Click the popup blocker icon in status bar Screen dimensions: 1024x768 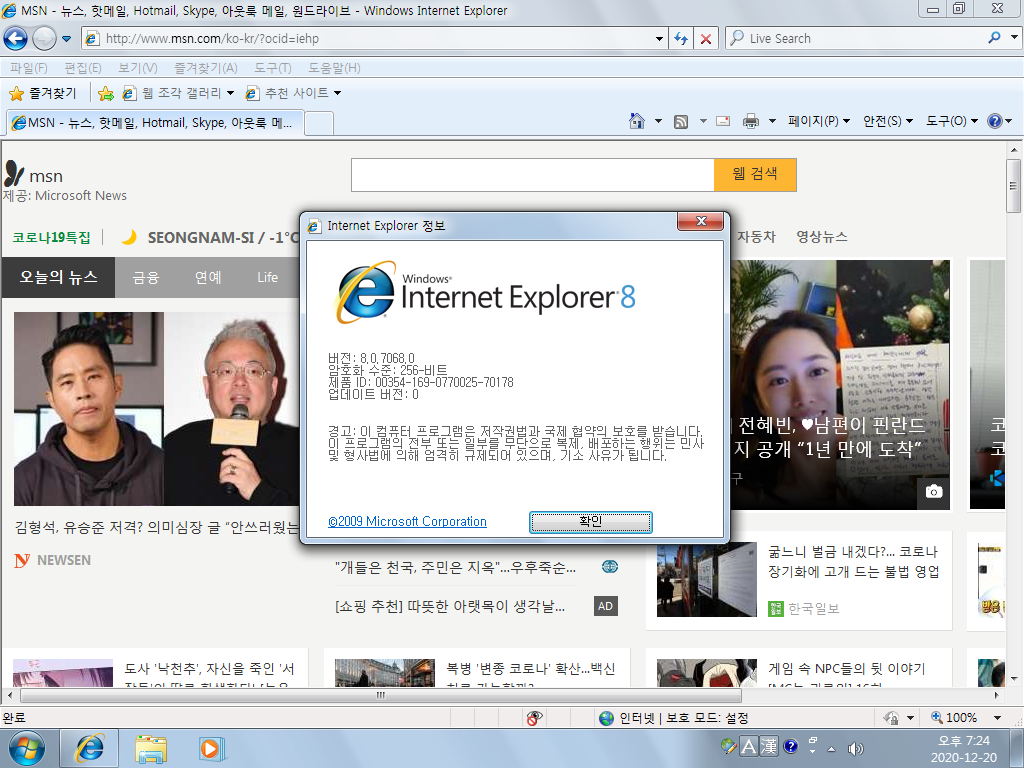pos(534,718)
